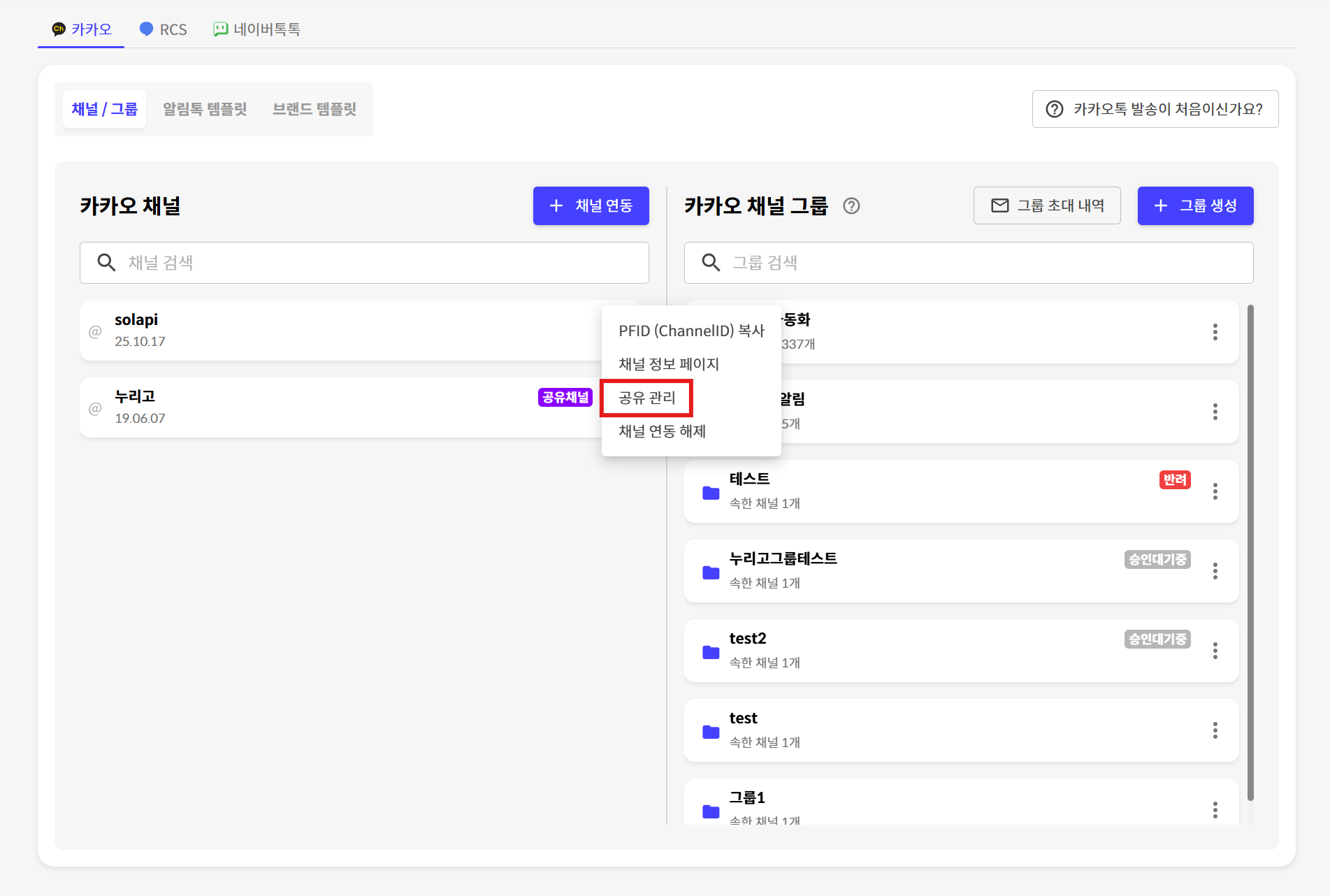Screen dimensions: 1330x896
Task: Click the 반려 status badge
Action: pos(1174,480)
